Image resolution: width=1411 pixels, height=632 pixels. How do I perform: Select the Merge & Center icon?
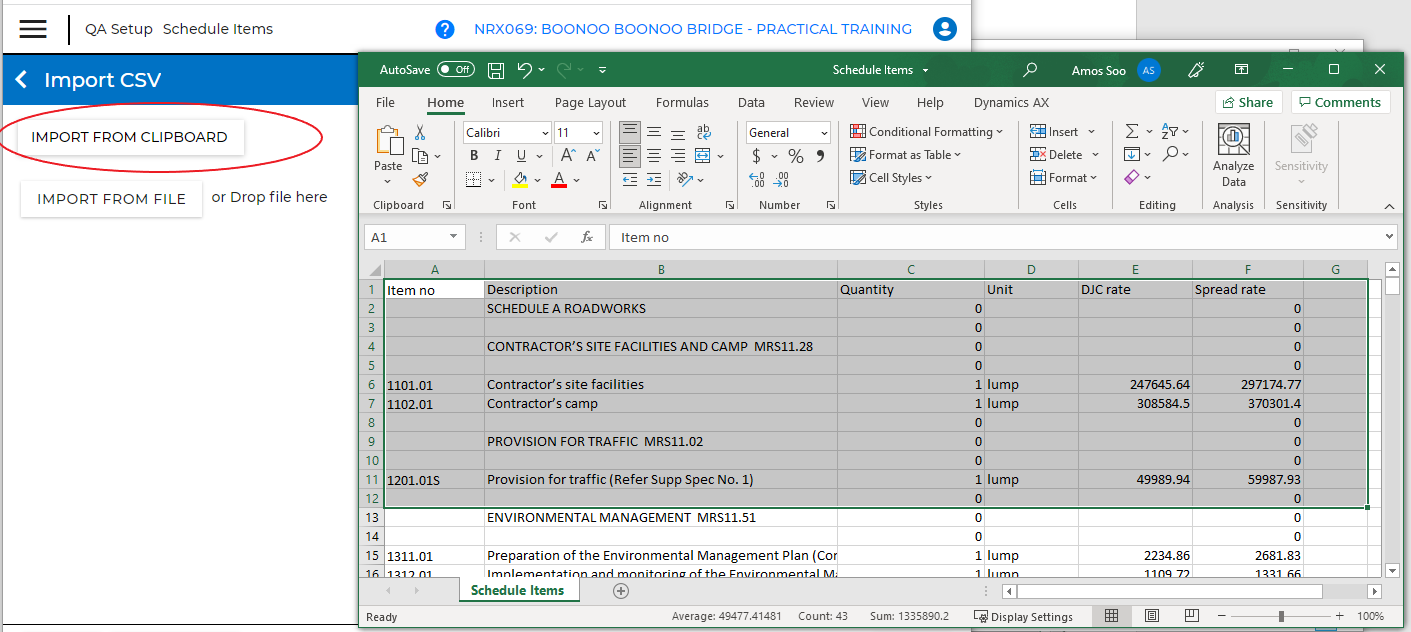coord(704,157)
